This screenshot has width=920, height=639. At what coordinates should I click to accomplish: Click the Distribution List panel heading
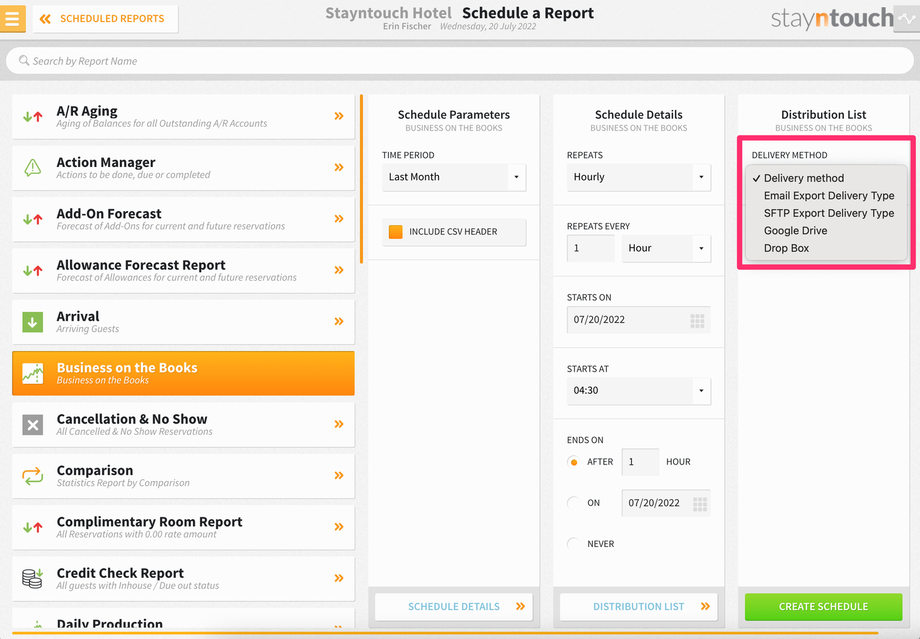823,115
